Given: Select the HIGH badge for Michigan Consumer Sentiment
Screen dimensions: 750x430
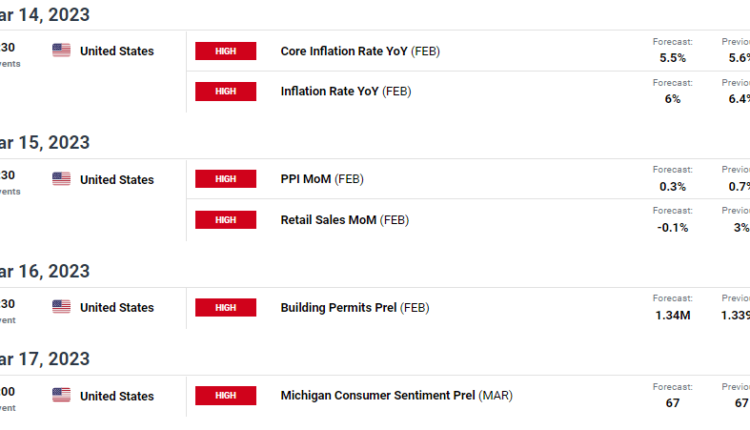Looking at the screenshot, I should [226, 396].
